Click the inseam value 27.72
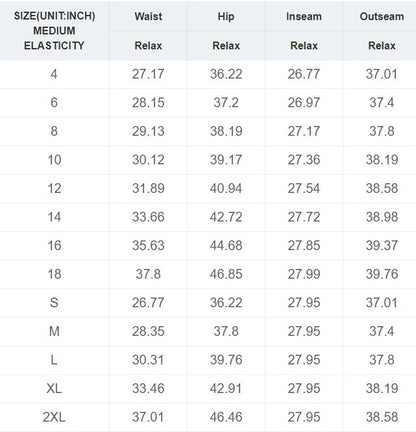The width and height of the screenshot is (416, 432). pyautogui.click(x=304, y=217)
